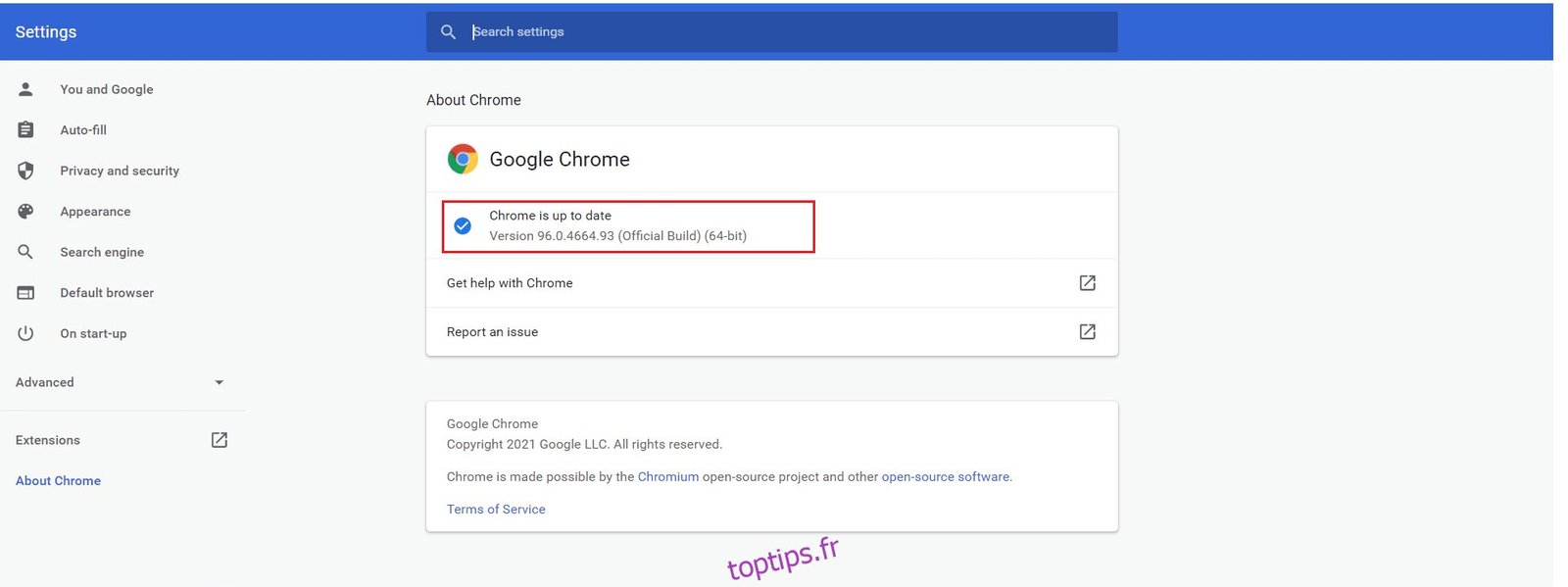1568x587 pixels.
Task: Click the blue up-to-date checkmark icon
Action: [x=463, y=226]
